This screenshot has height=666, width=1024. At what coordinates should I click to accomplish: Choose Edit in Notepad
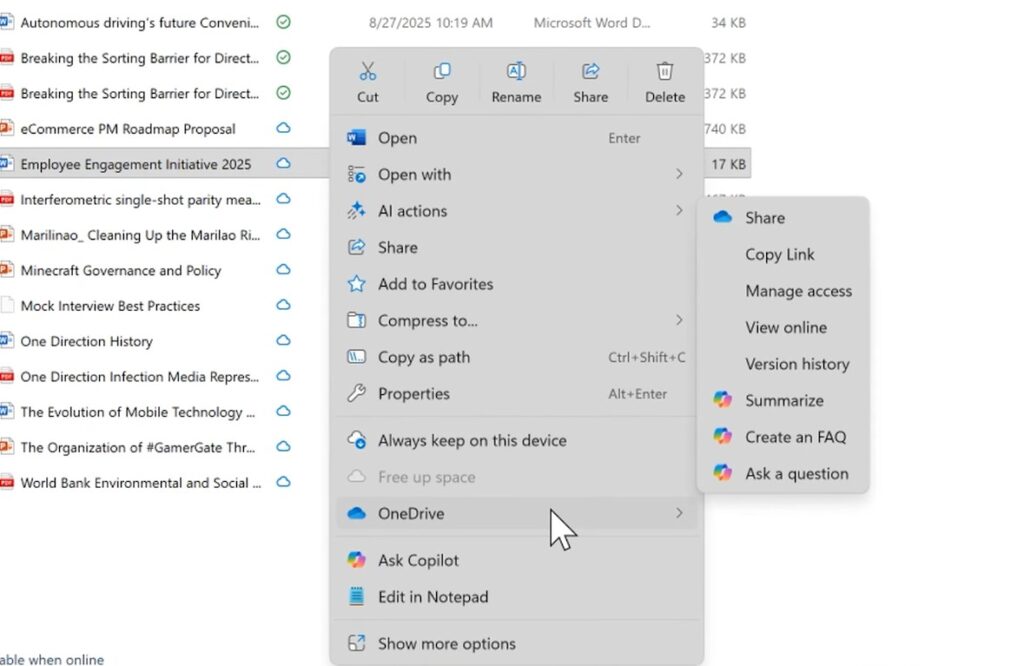(x=433, y=596)
